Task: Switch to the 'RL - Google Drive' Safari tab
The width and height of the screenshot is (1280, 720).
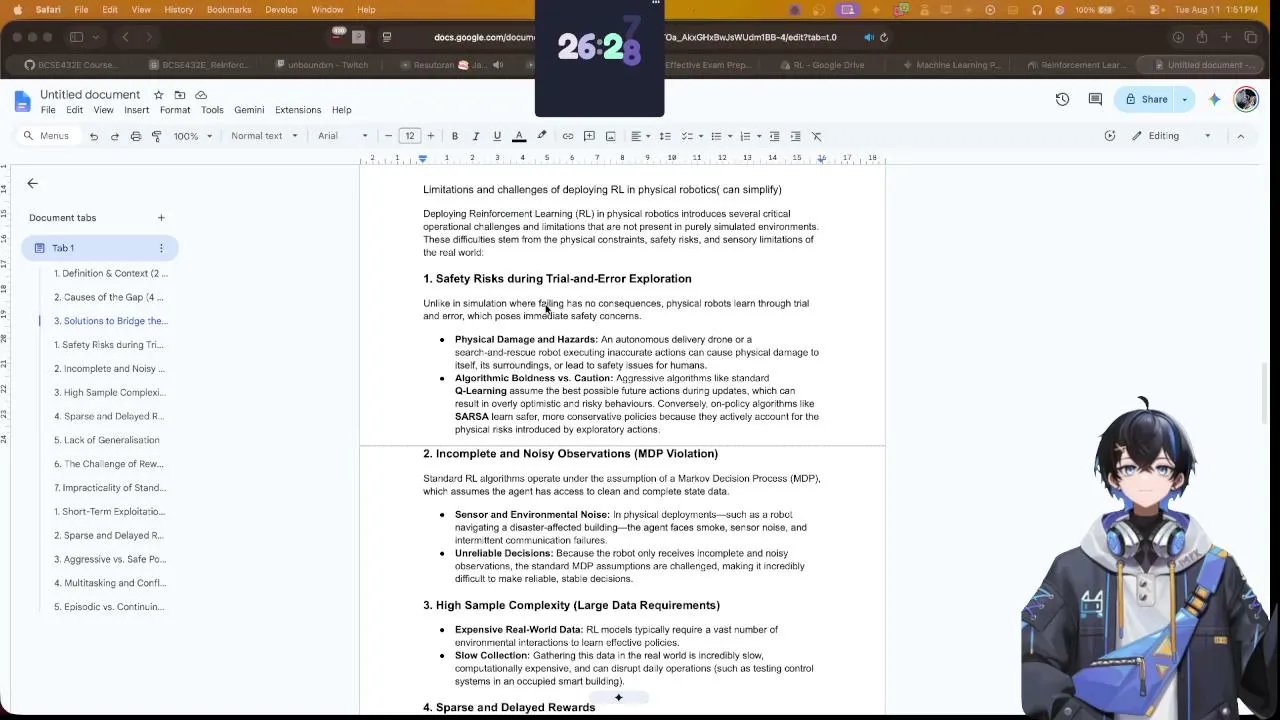Action: coord(822,65)
